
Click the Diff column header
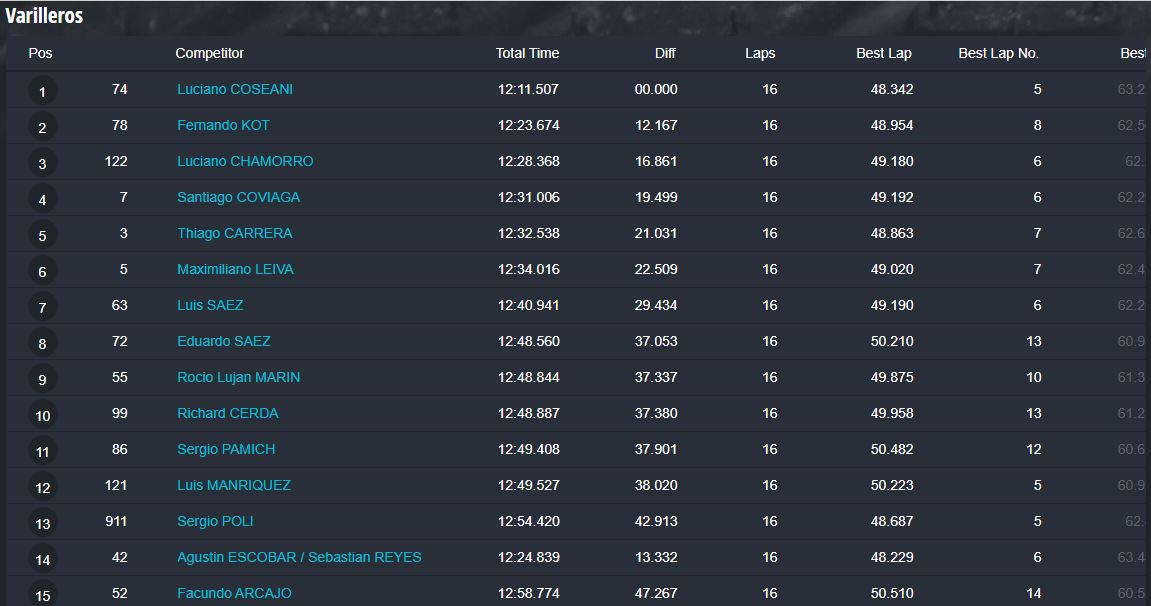(665, 54)
